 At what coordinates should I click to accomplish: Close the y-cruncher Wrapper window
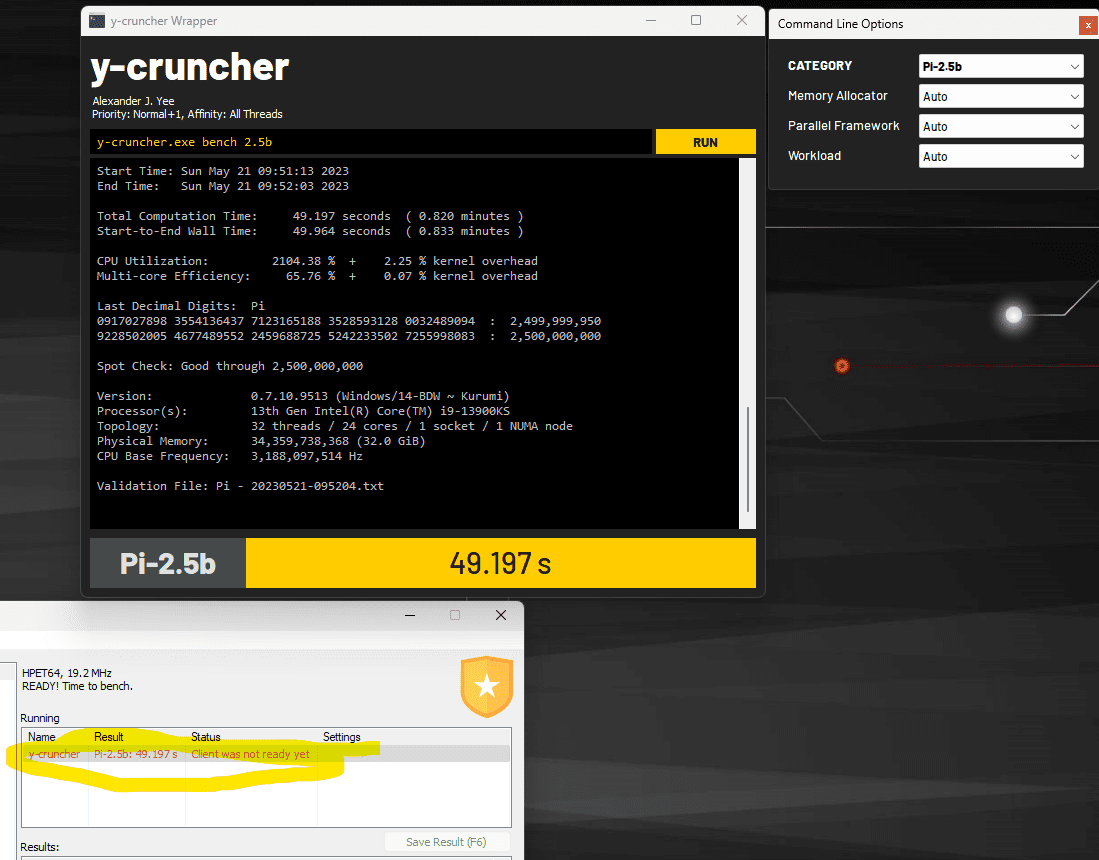pyautogui.click(x=742, y=20)
